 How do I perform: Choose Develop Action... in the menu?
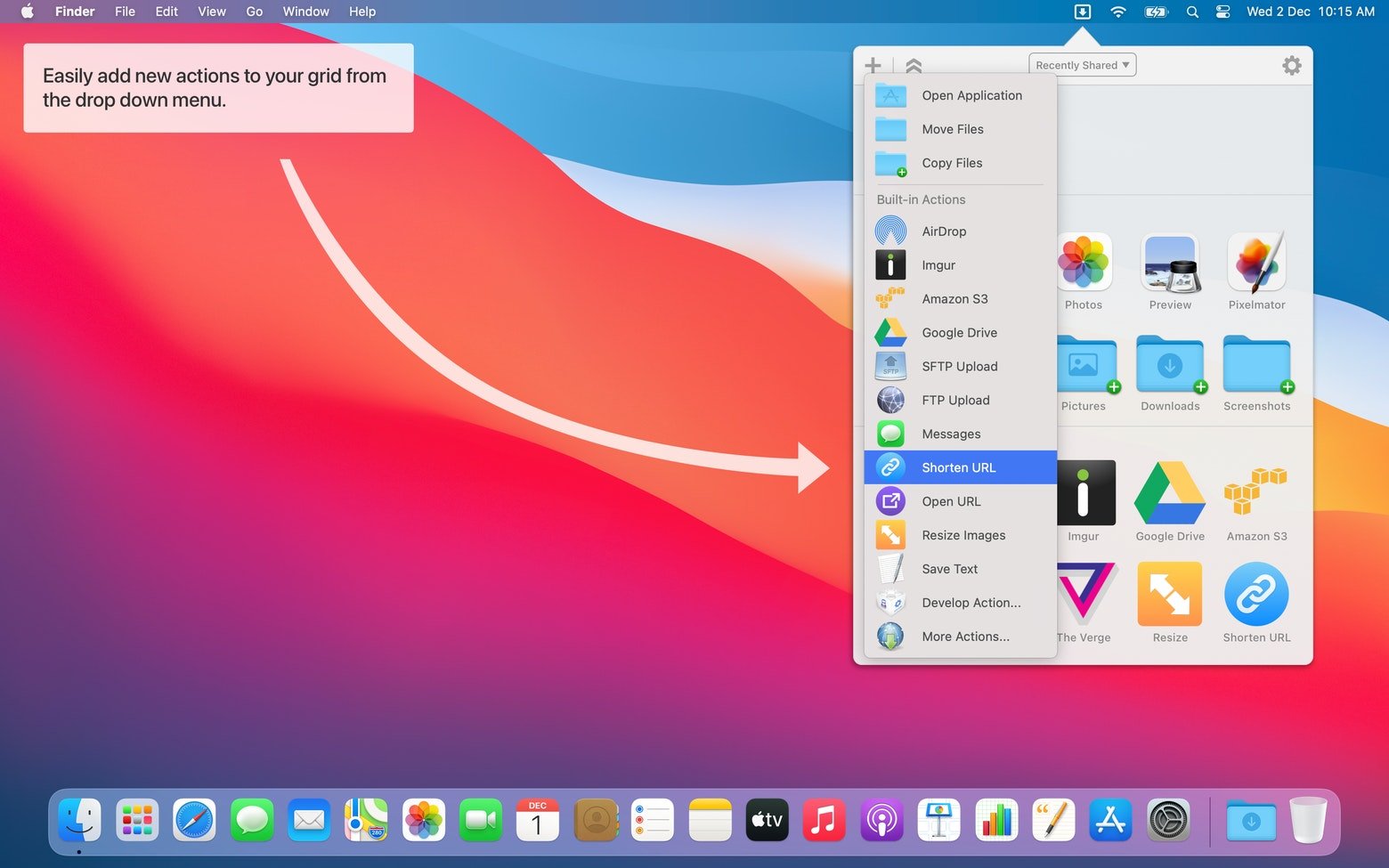click(971, 603)
